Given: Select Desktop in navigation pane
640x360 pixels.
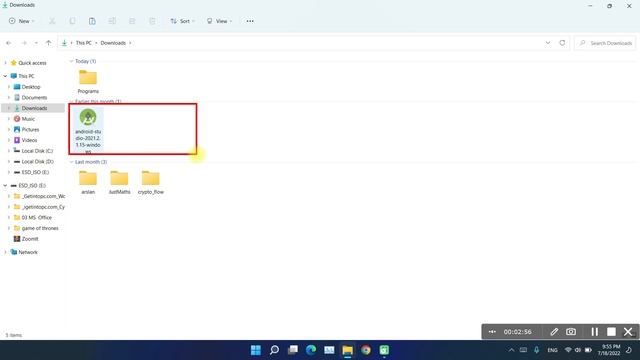Looking at the screenshot, I should pyautogui.click(x=31, y=87).
